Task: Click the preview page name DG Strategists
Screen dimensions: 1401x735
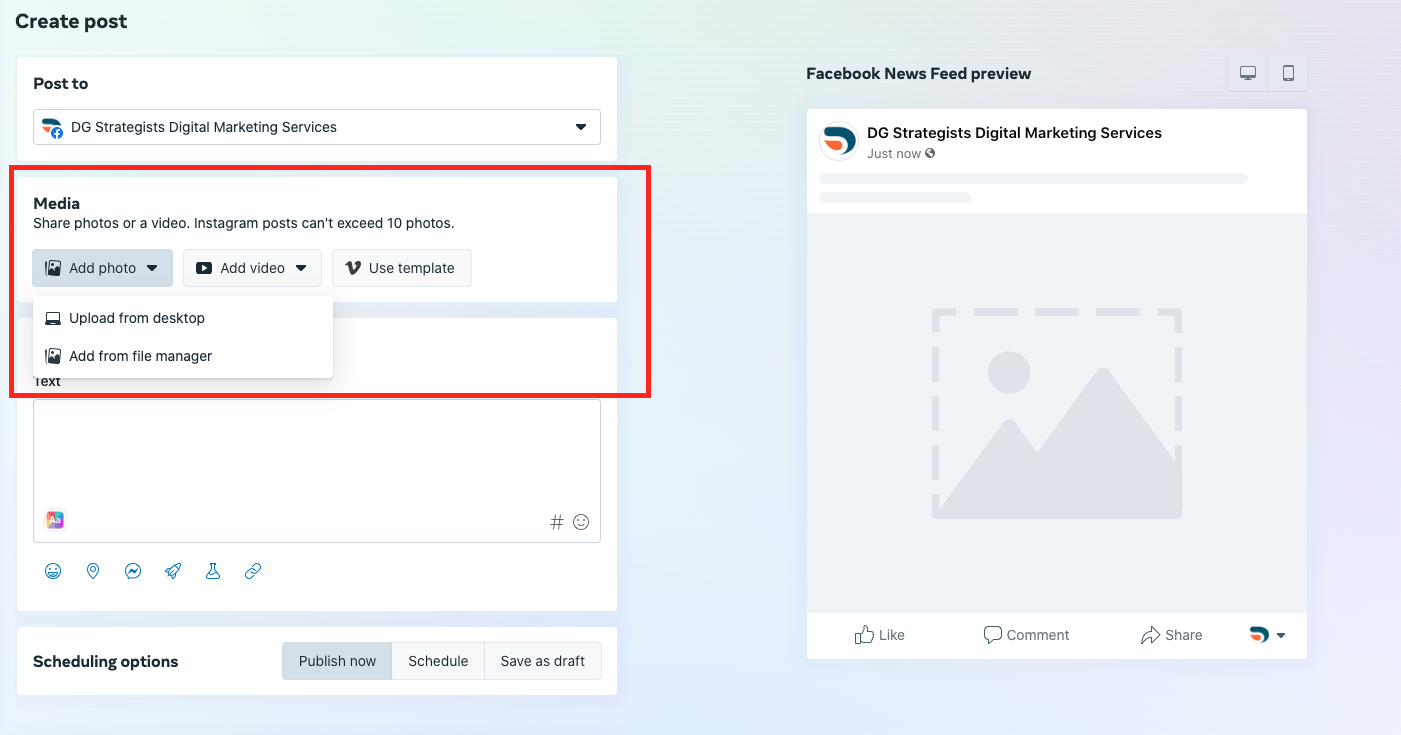Action: (x=1014, y=133)
